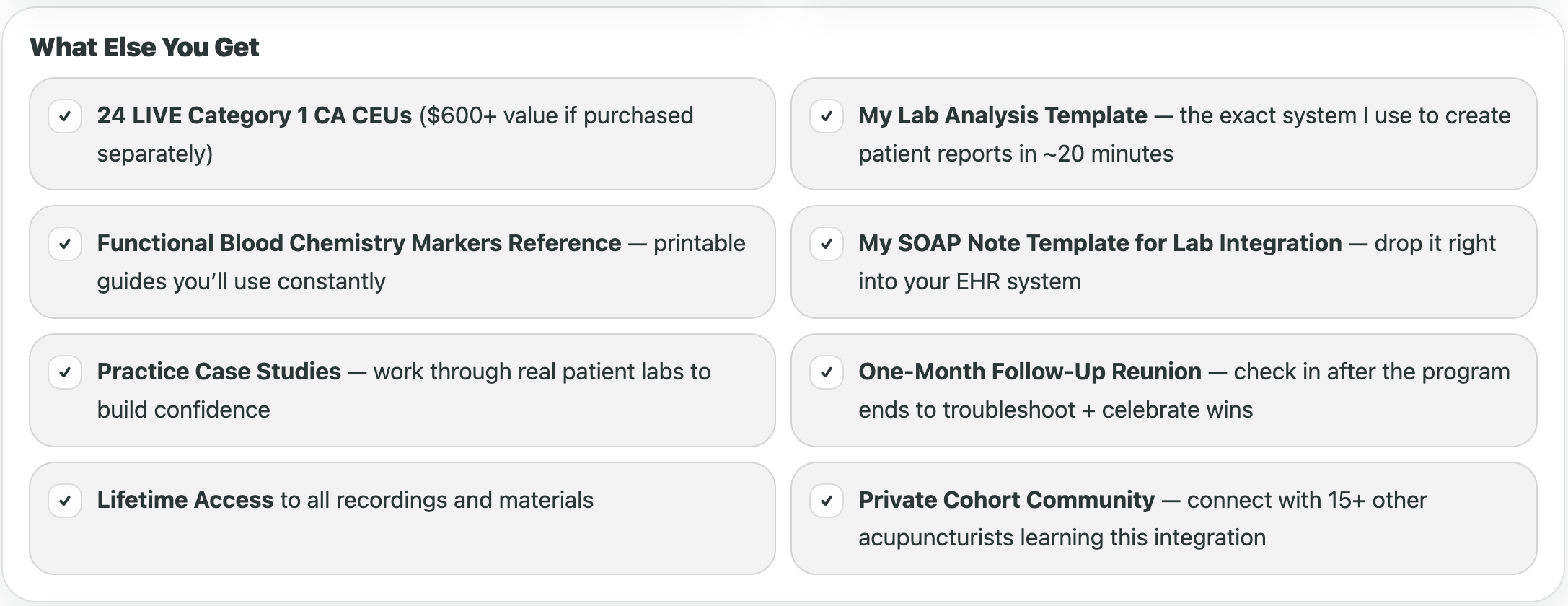This screenshot has width=1568, height=606.
Task: Click the "24 LIVE Category 1 CA CEUs" bold text
Action: pyautogui.click(x=255, y=115)
